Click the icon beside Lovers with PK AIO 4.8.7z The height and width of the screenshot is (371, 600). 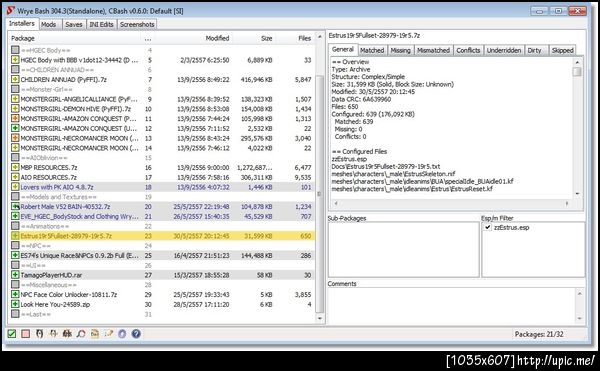pyautogui.click(x=15, y=187)
